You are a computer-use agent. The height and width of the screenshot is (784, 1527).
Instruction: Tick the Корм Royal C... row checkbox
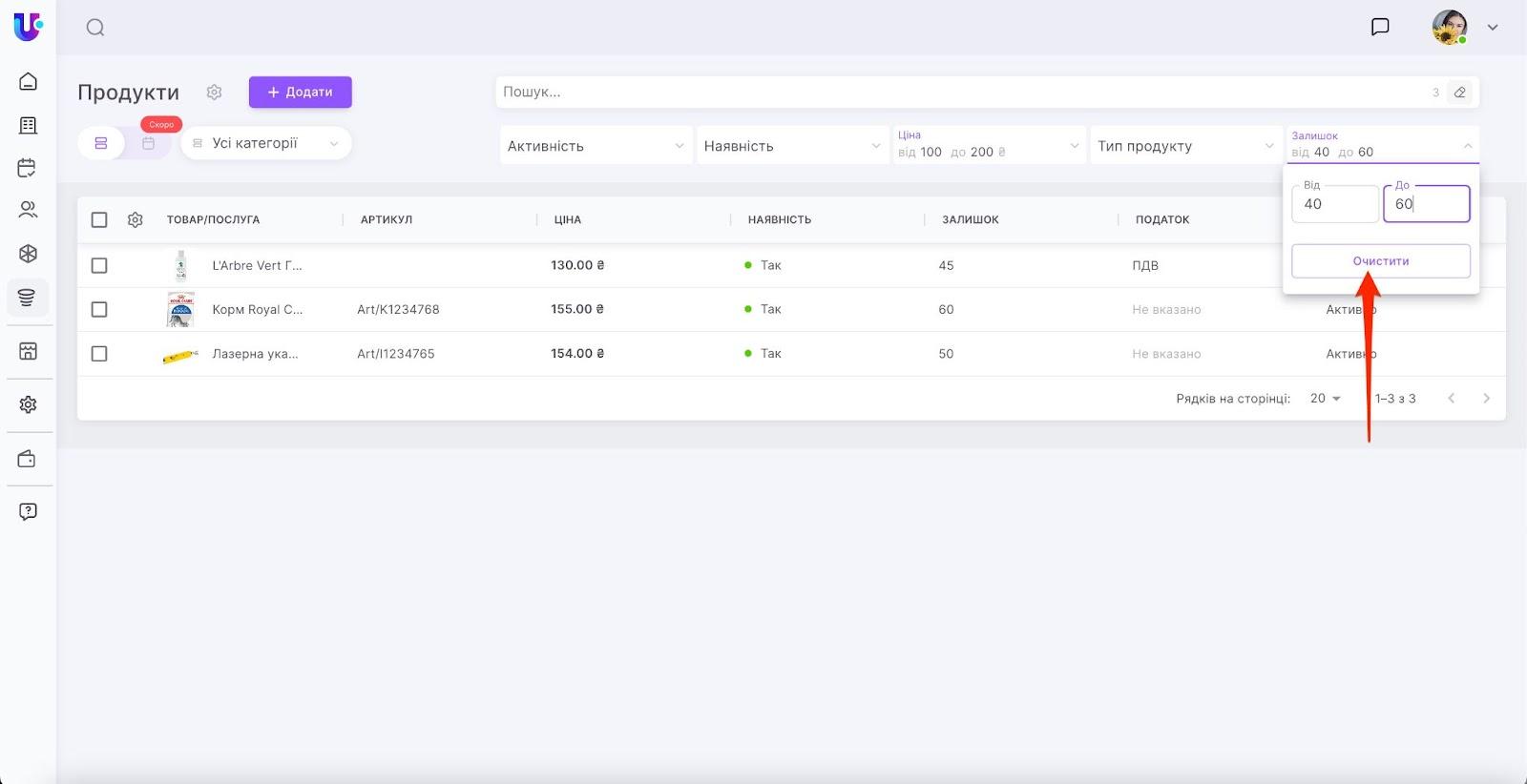pyautogui.click(x=99, y=309)
